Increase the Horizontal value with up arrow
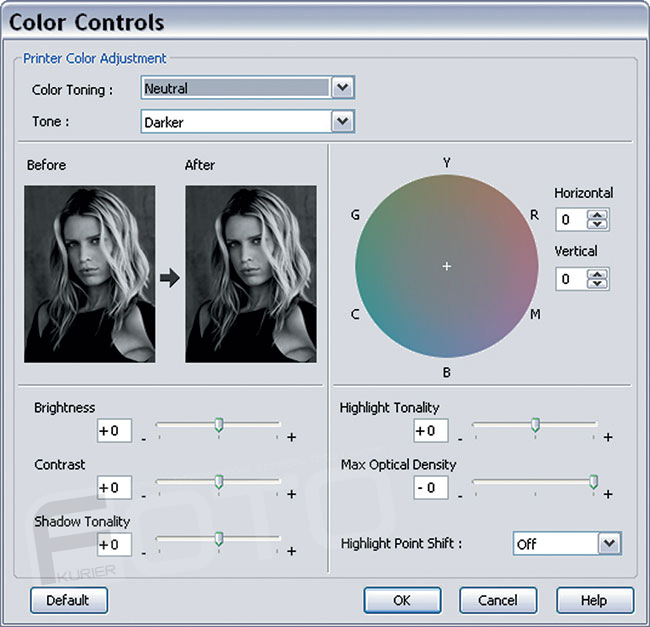Screen dimensions: 650x627 click(x=598, y=214)
